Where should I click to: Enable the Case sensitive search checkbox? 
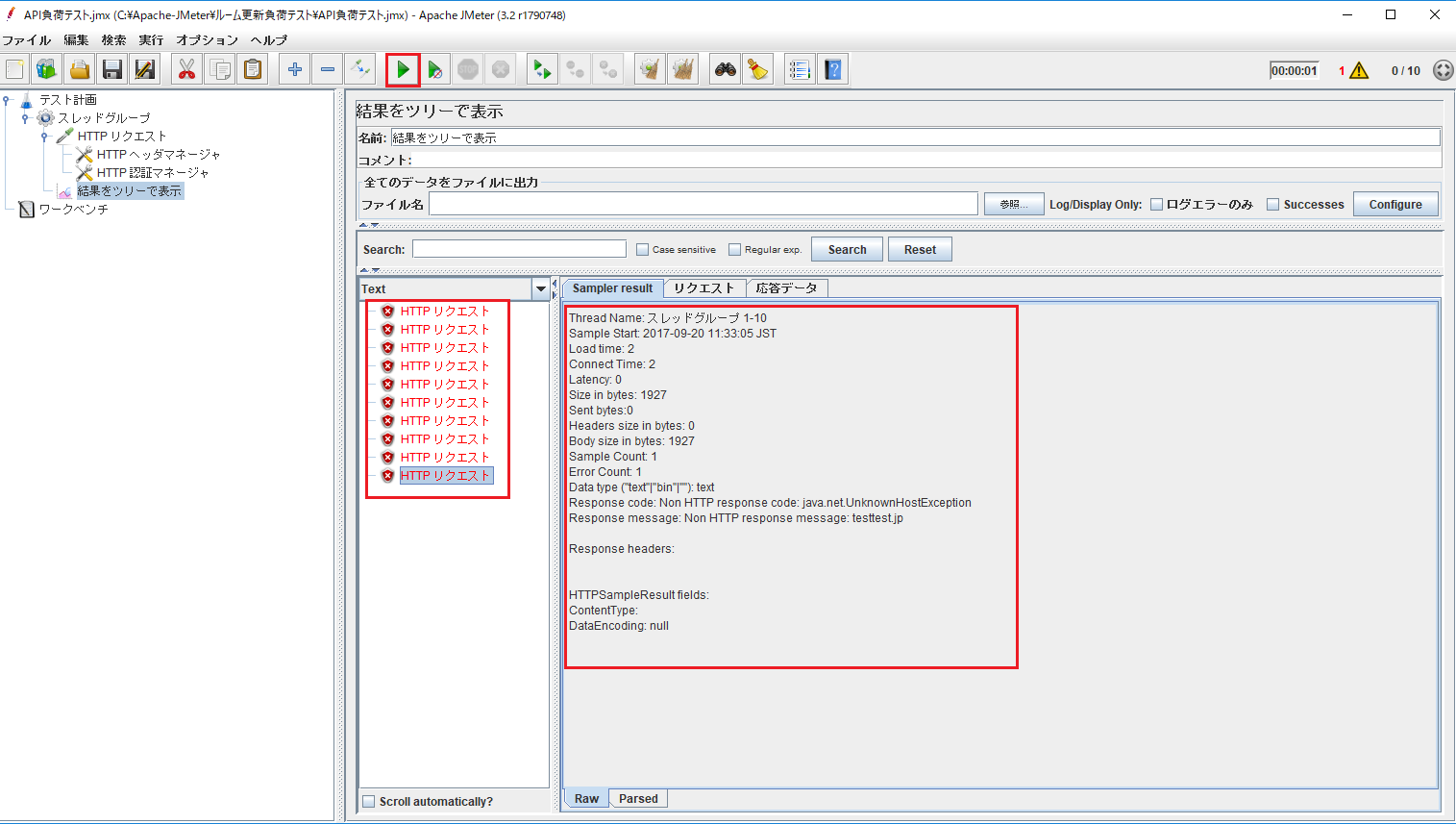pos(642,249)
